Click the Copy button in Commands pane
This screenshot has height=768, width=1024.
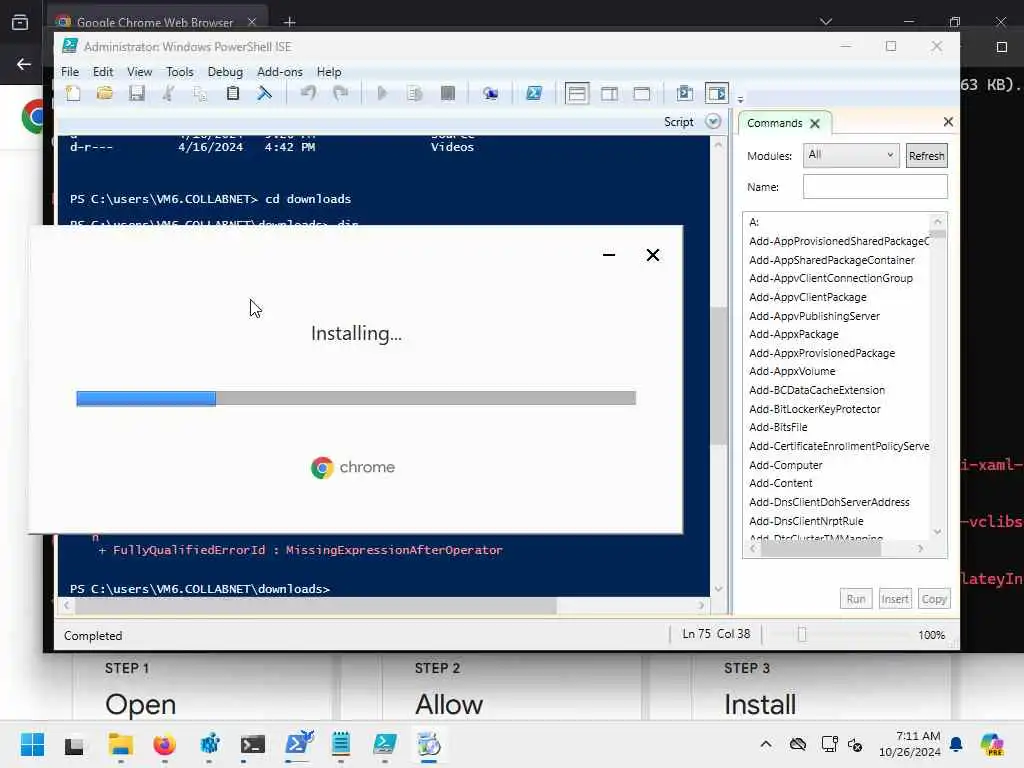pos(934,599)
